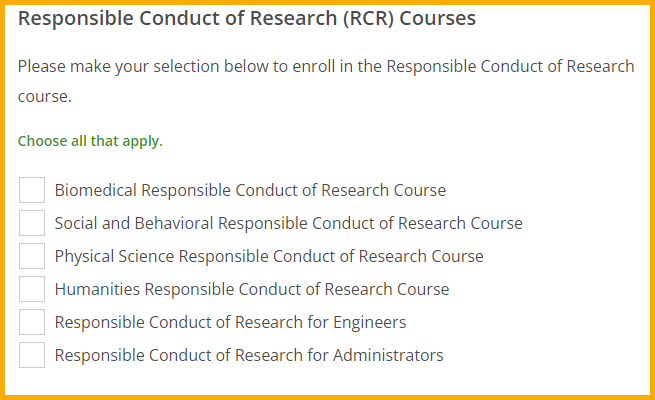
Task: Click the 'Research for Administrators' label text
Action: [249, 355]
